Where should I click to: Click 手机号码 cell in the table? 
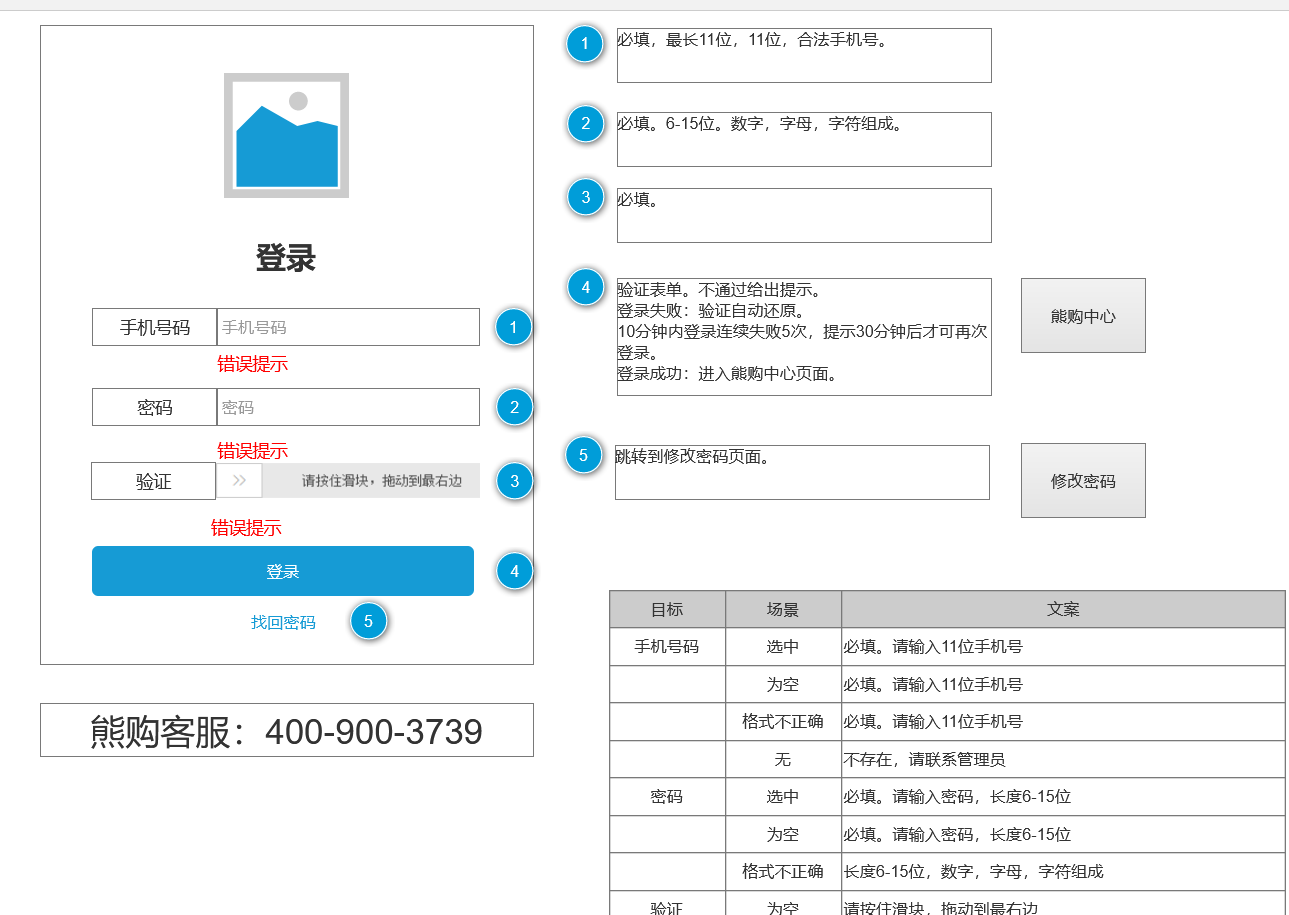667,646
